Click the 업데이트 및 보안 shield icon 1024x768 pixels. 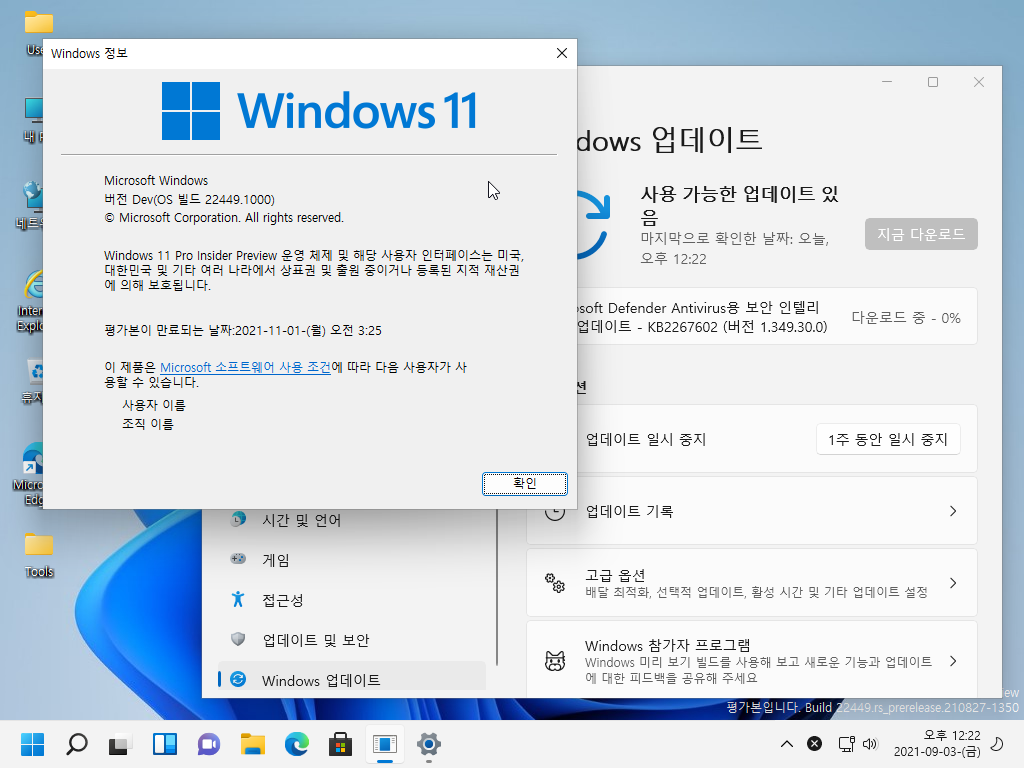pos(238,639)
